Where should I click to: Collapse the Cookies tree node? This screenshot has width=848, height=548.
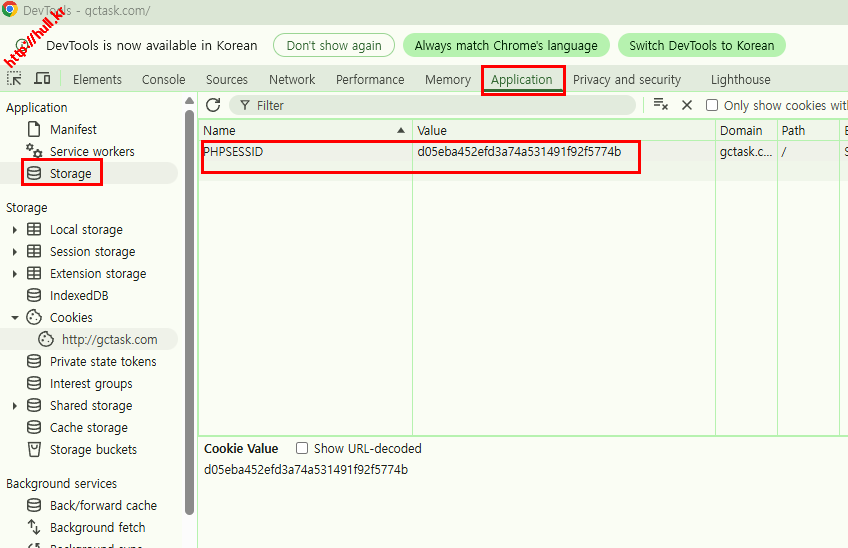14,318
